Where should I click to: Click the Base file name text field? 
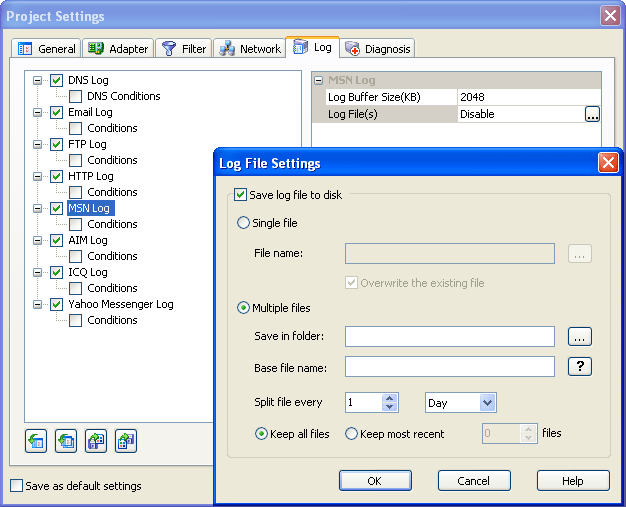(x=449, y=366)
